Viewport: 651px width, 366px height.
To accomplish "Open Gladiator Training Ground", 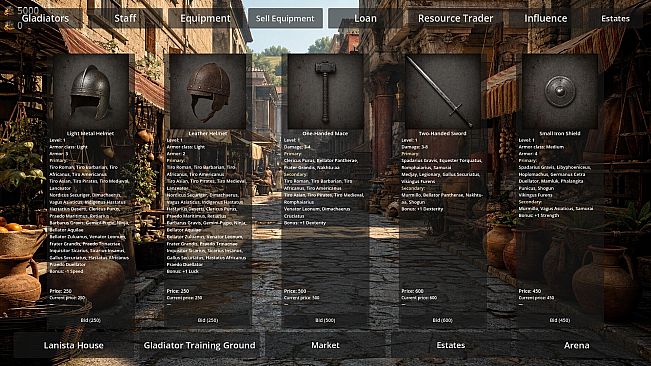I will [199, 345].
